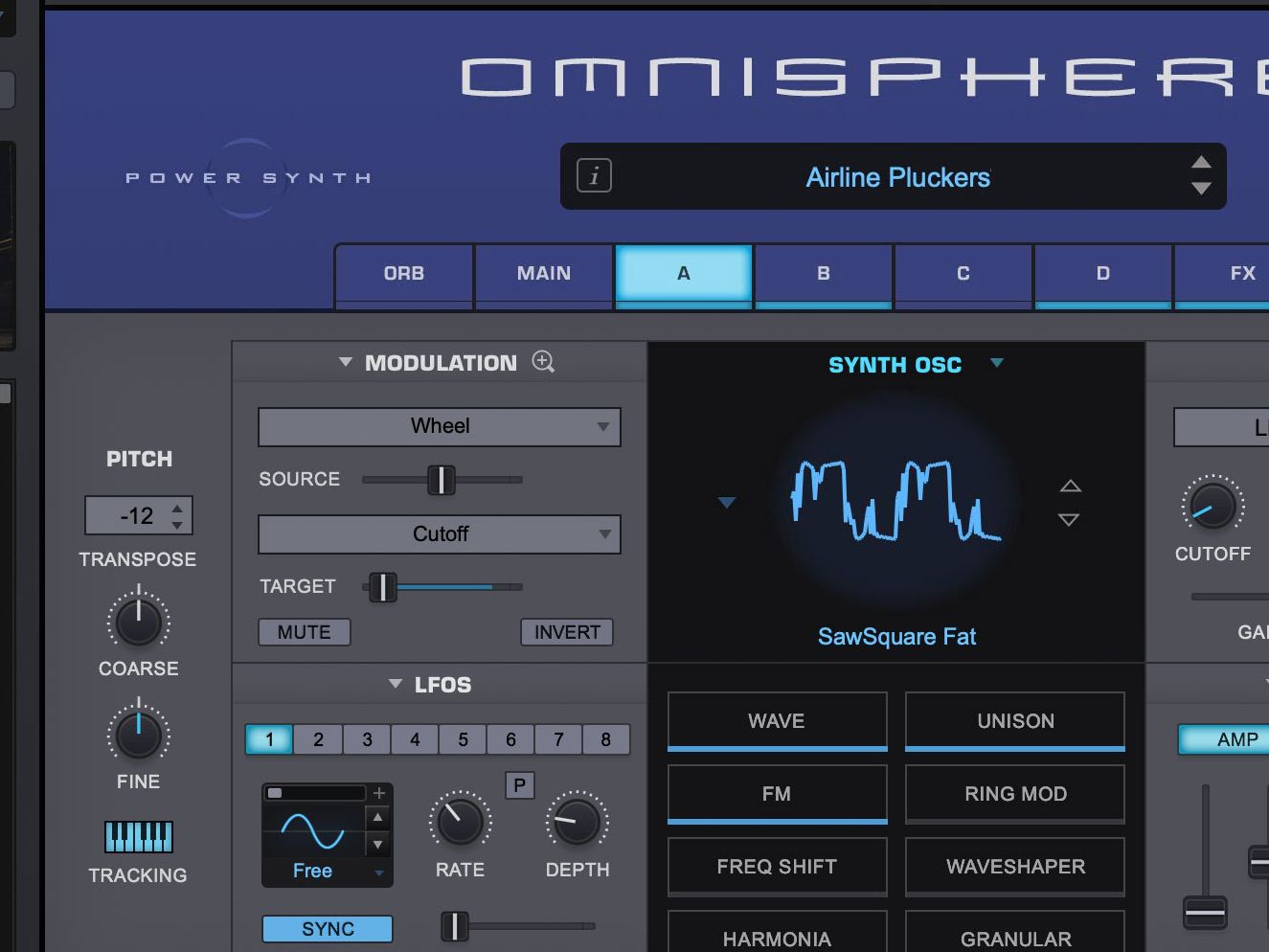Open the SYNTH OSC type menu
This screenshot has width=1269, height=952.
coord(997,363)
